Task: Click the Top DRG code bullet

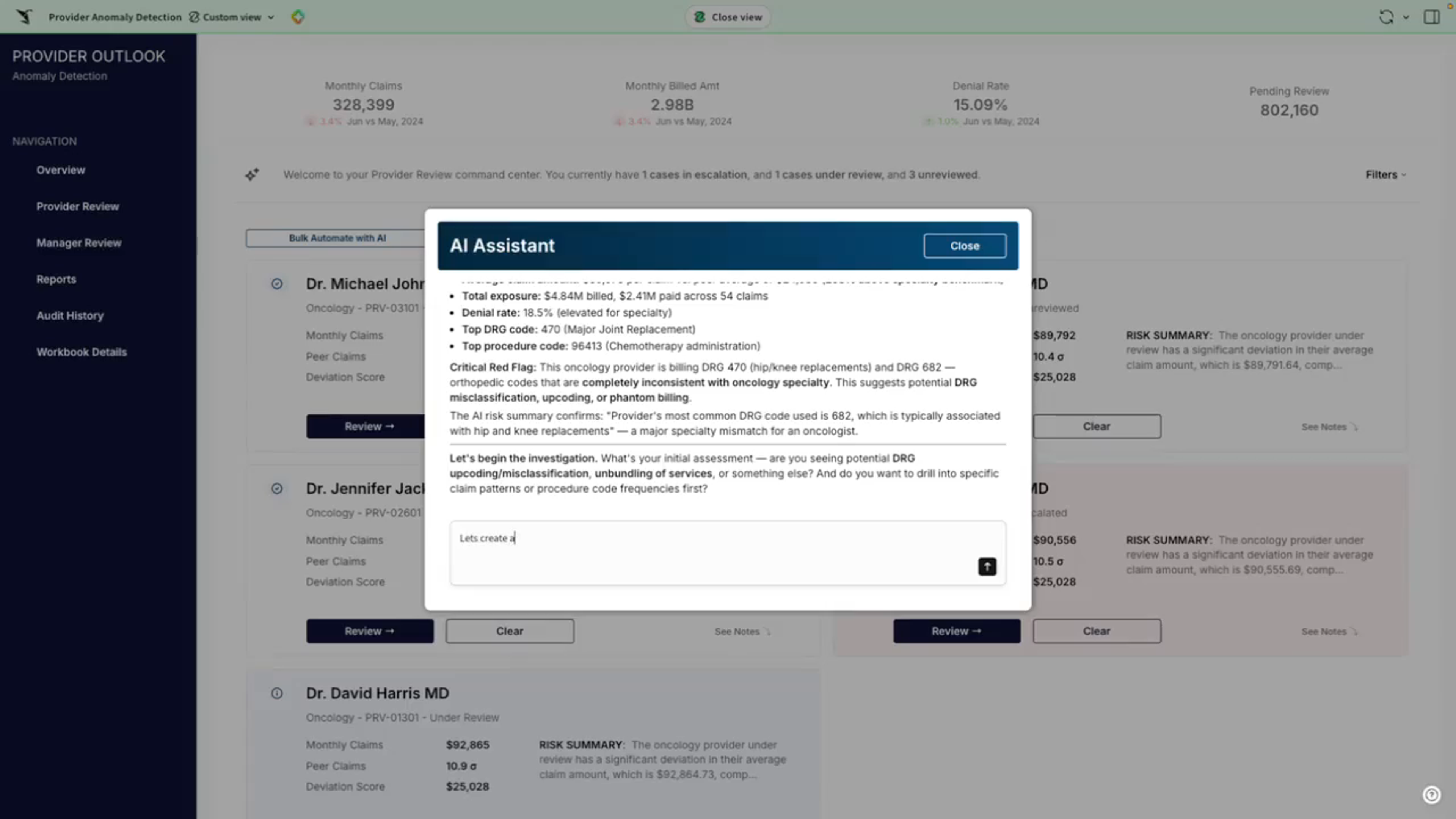Action: pos(578,329)
